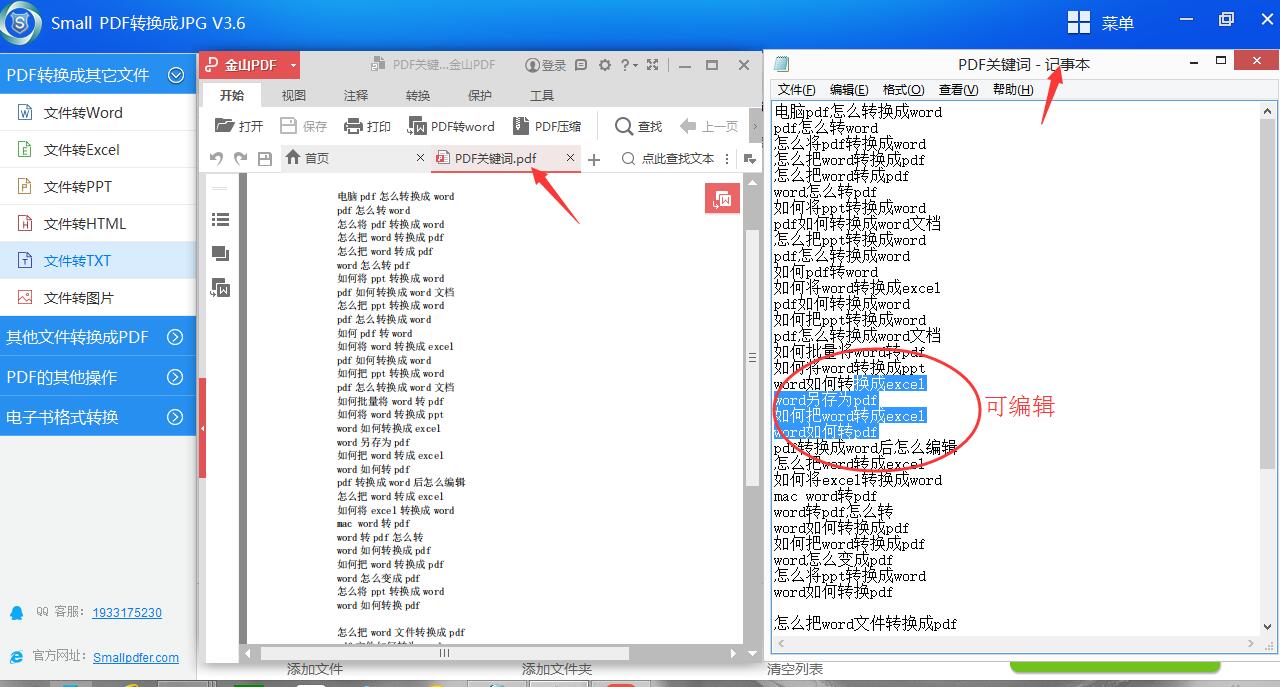1280x687 pixels.
Task: Select 文件转图片 conversion option
Action: tap(97, 298)
